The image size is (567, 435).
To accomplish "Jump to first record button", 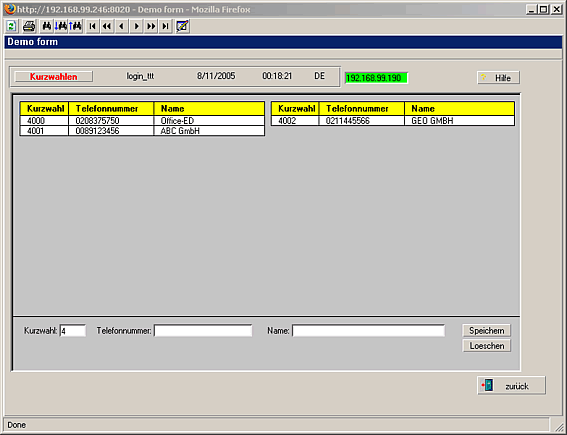I will coord(92,26).
